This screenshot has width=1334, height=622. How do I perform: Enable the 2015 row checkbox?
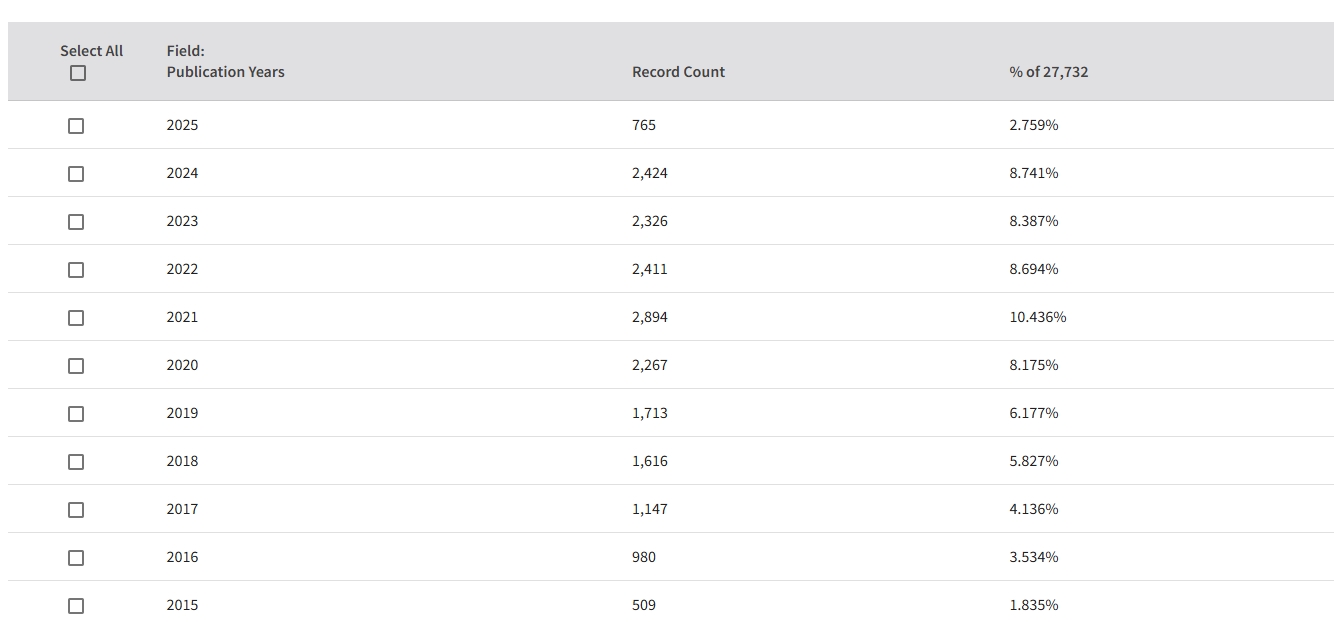(76, 606)
